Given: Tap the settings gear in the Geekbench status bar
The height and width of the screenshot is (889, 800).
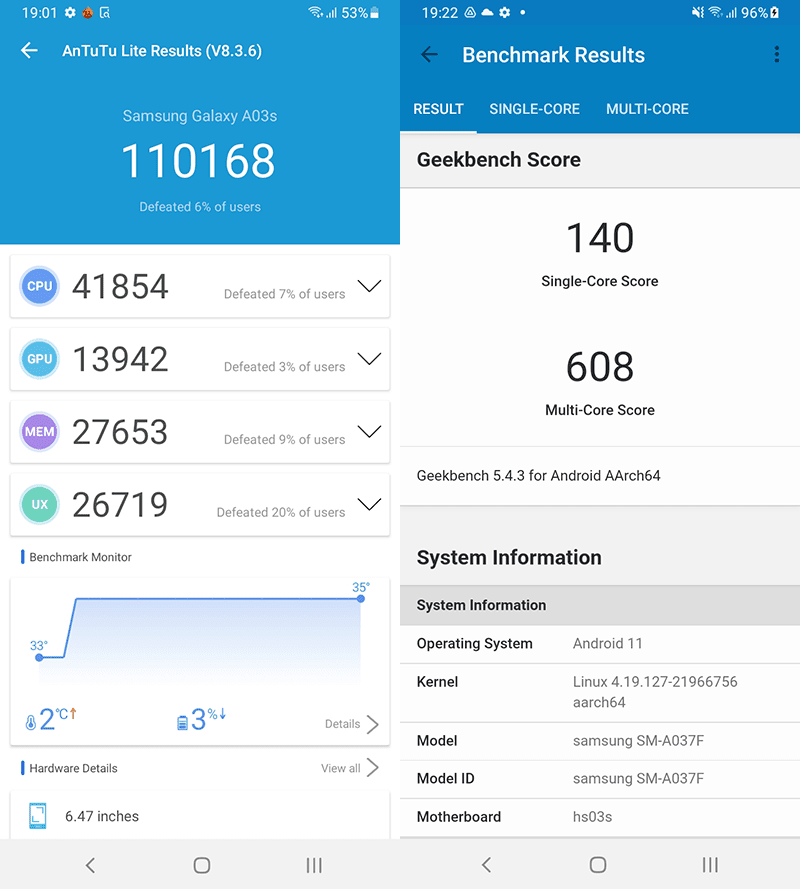Looking at the screenshot, I should click(505, 12).
